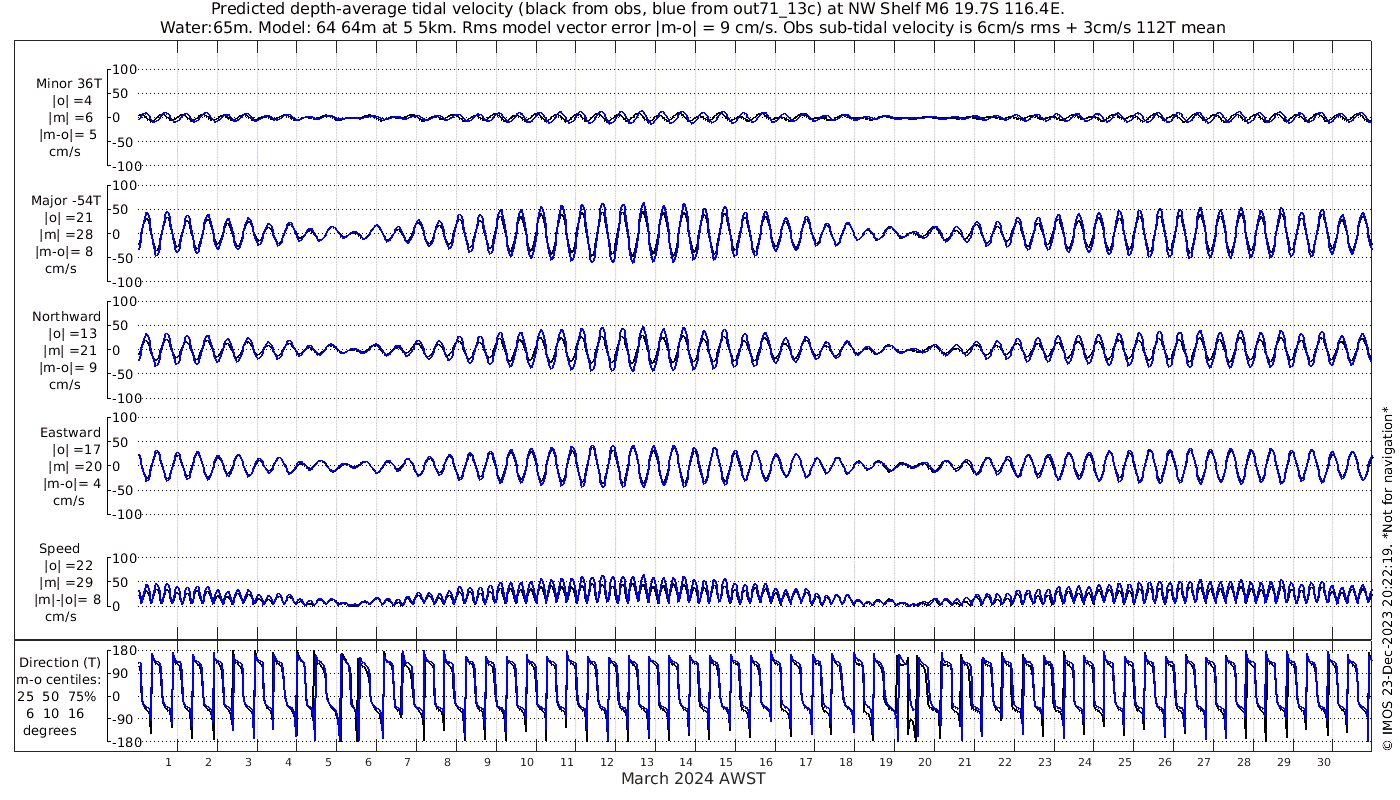
Task: Select the 'Direction (T)' panel label
Action: coord(62,663)
